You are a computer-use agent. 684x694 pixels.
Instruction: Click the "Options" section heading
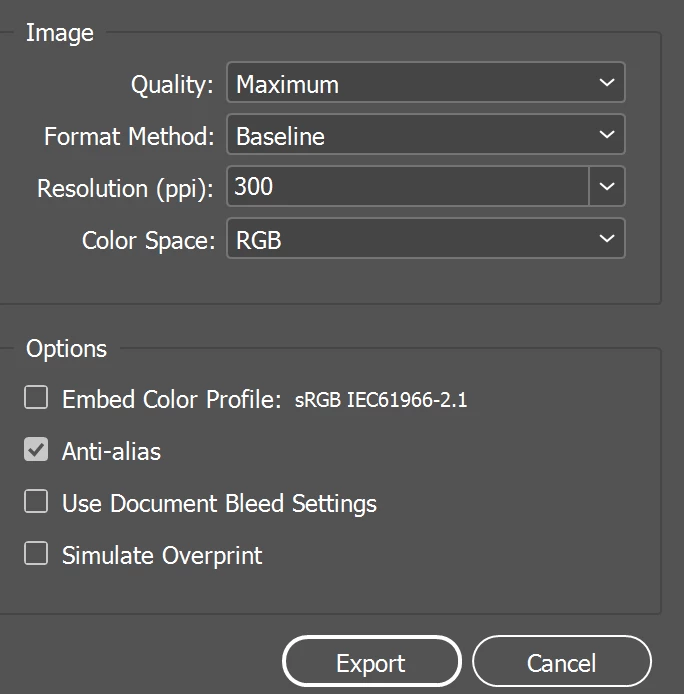tap(66, 349)
